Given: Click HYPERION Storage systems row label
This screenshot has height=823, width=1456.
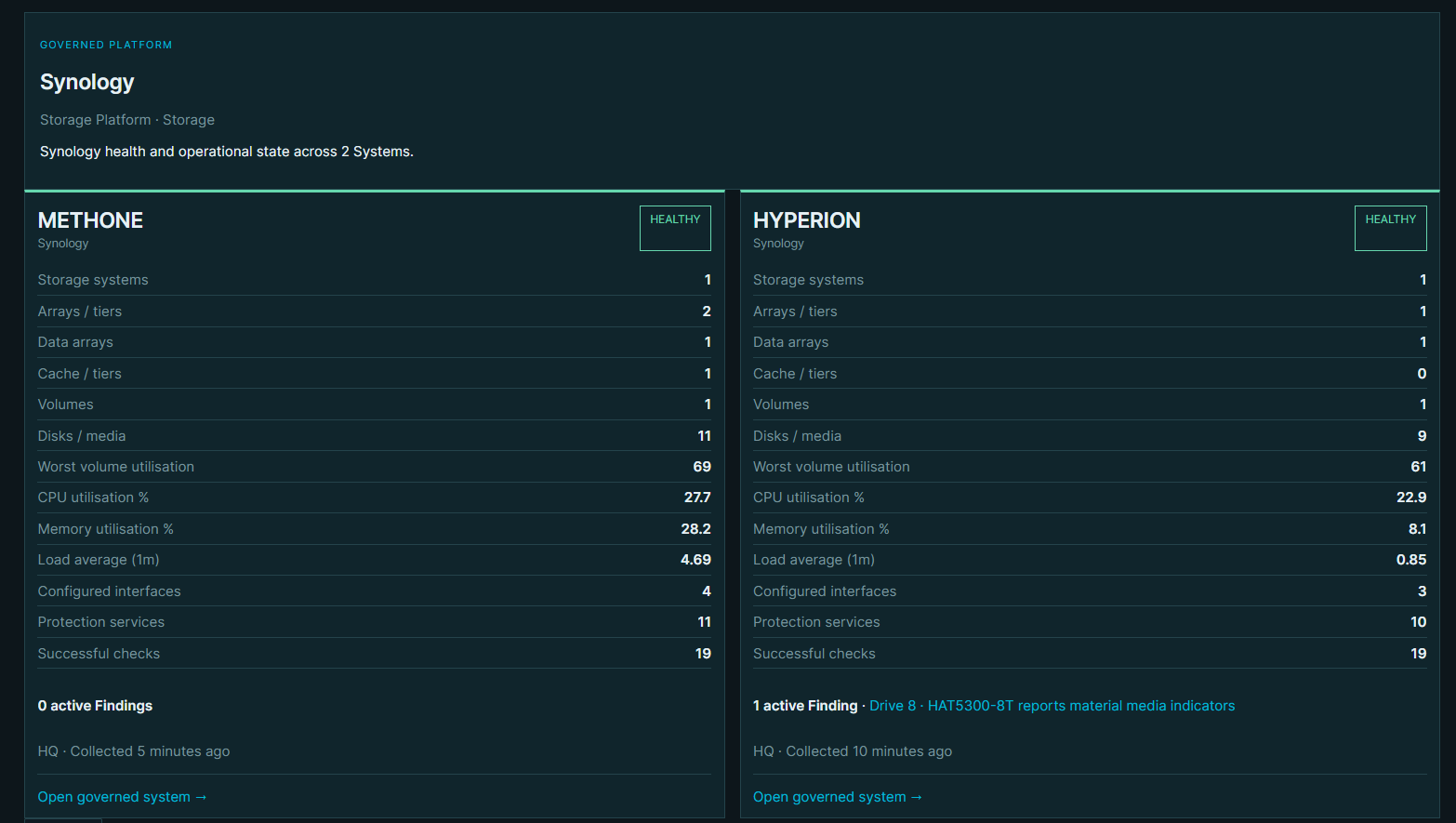Looking at the screenshot, I should pos(808,280).
